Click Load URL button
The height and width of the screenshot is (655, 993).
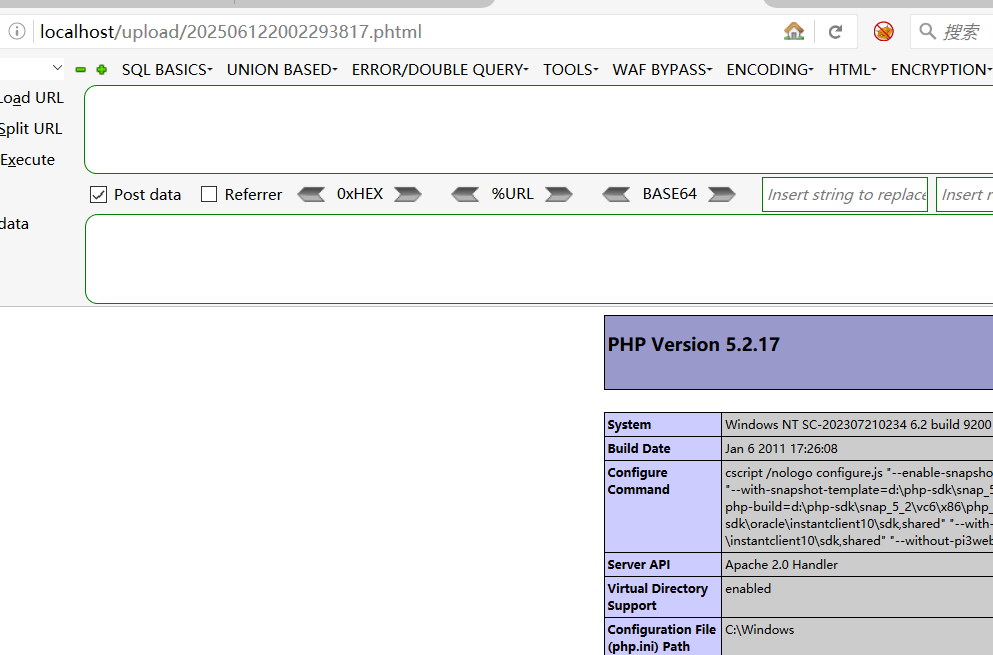[x=32, y=98]
